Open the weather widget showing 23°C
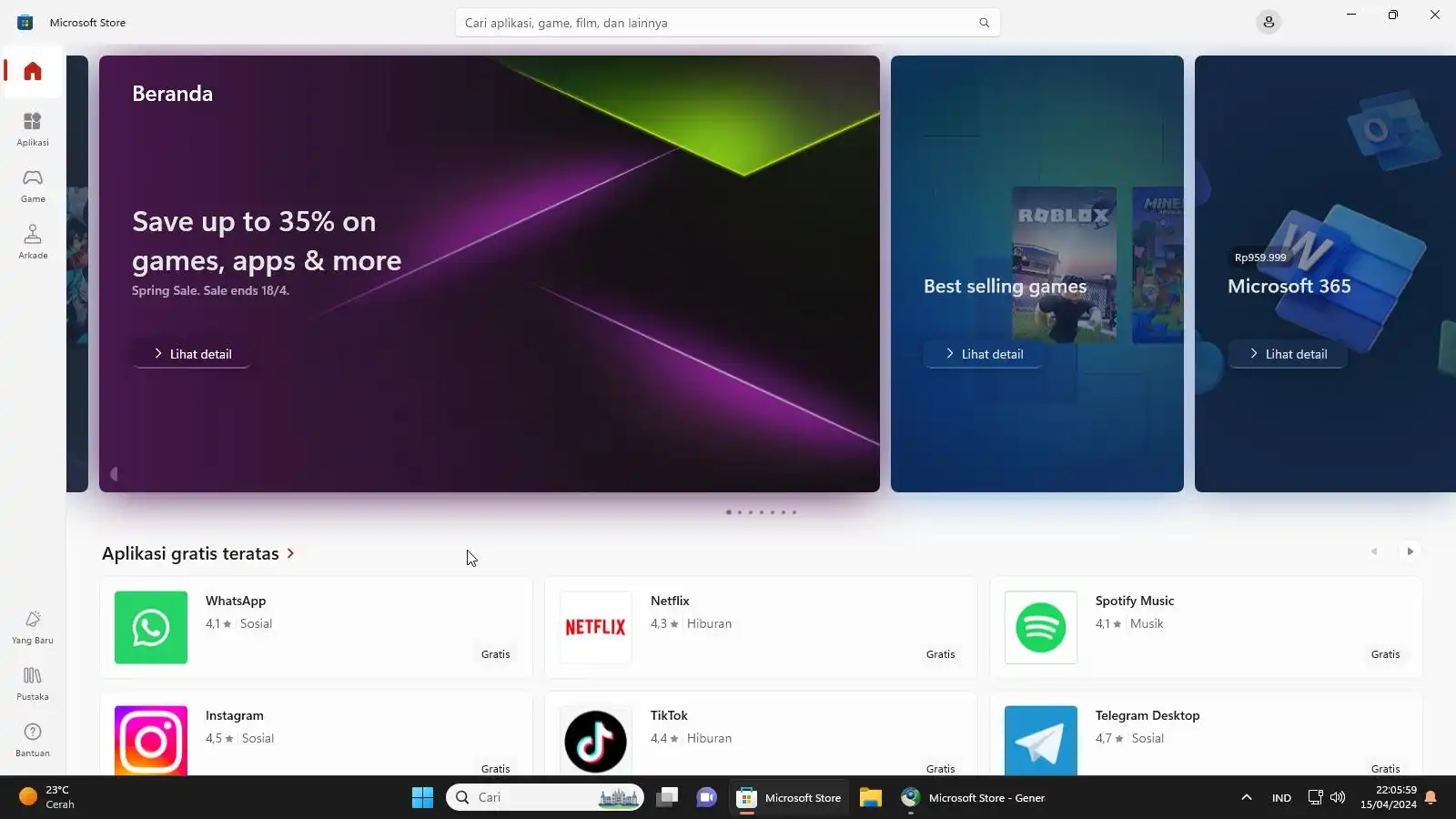This screenshot has width=1456, height=819. (x=47, y=797)
